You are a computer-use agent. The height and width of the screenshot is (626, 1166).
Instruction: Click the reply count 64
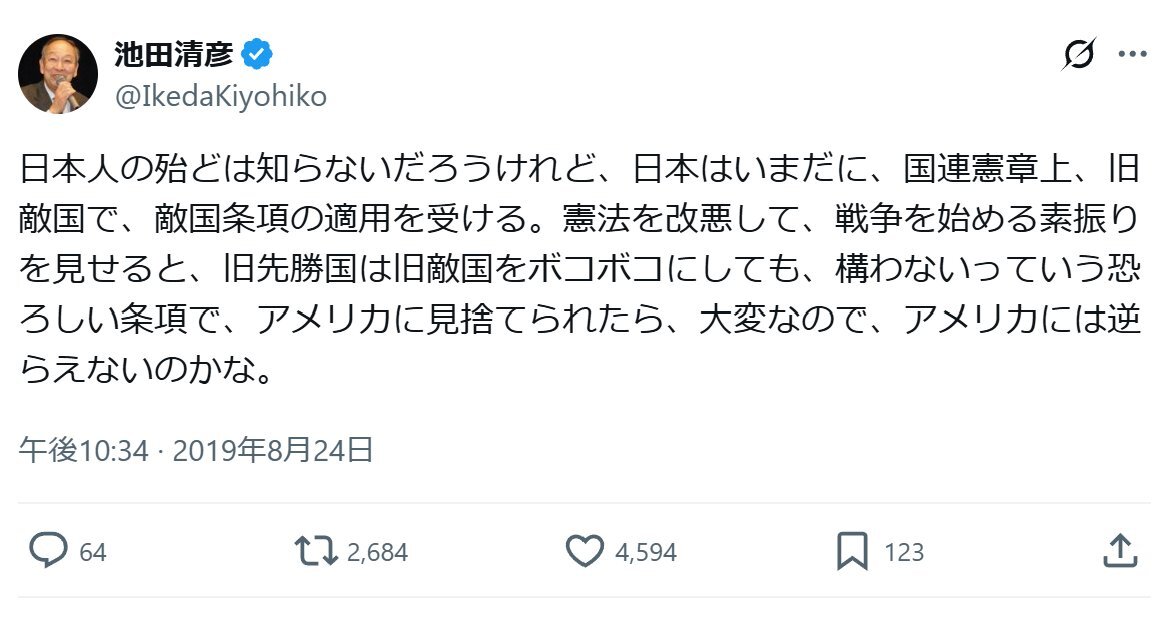click(x=92, y=552)
